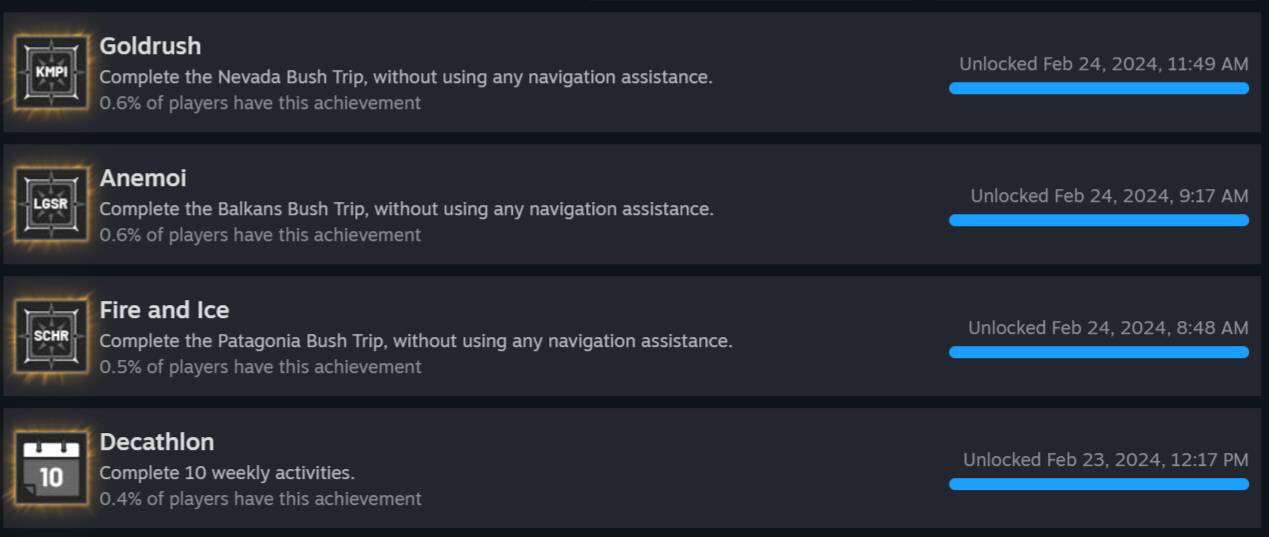The width and height of the screenshot is (1269, 537).
Task: Click the Fire and Ice SCHR icon
Action: point(51,336)
